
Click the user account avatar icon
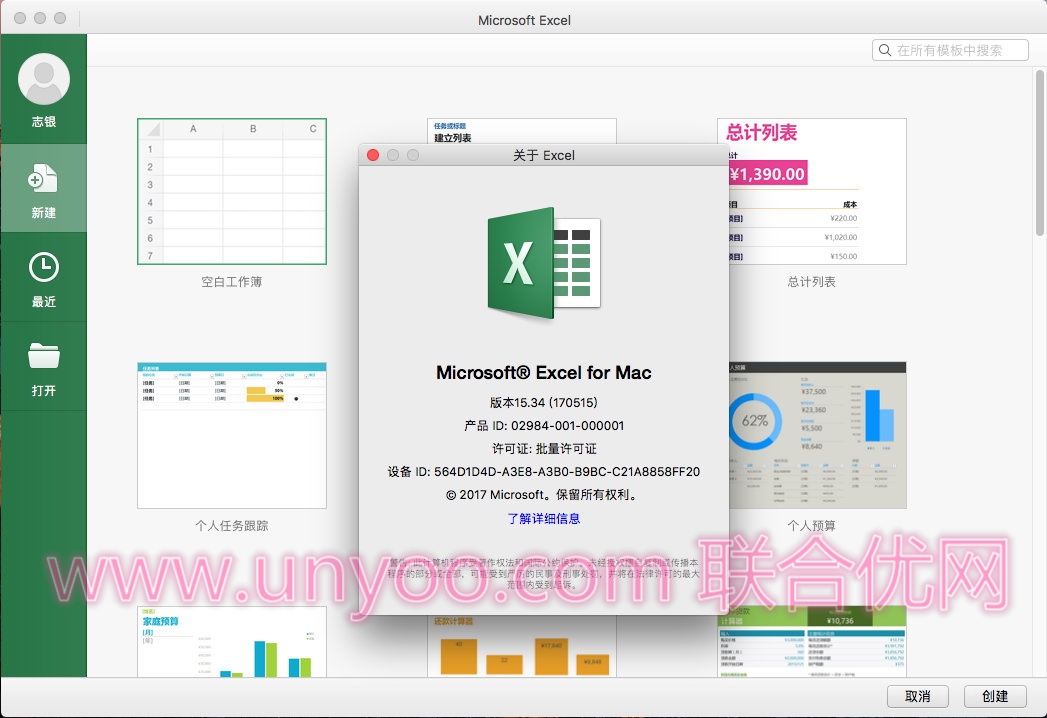[x=44, y=79]
